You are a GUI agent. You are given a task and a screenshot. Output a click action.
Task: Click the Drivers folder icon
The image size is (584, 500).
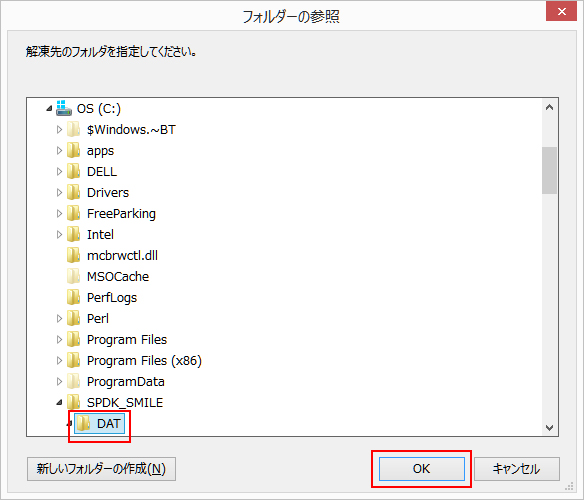point(73,193)
